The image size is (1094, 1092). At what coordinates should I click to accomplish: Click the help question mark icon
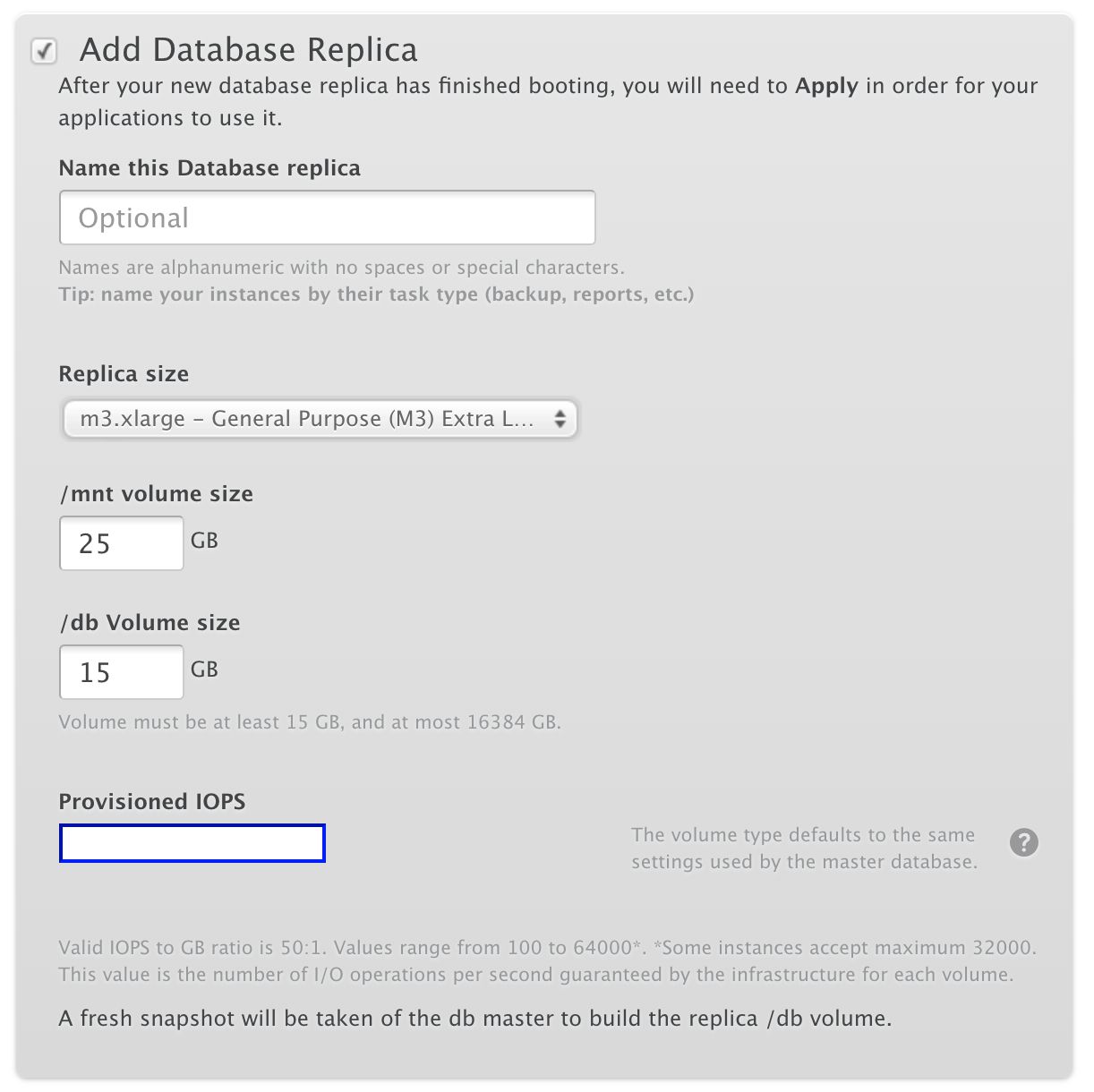click(1023, 842)
